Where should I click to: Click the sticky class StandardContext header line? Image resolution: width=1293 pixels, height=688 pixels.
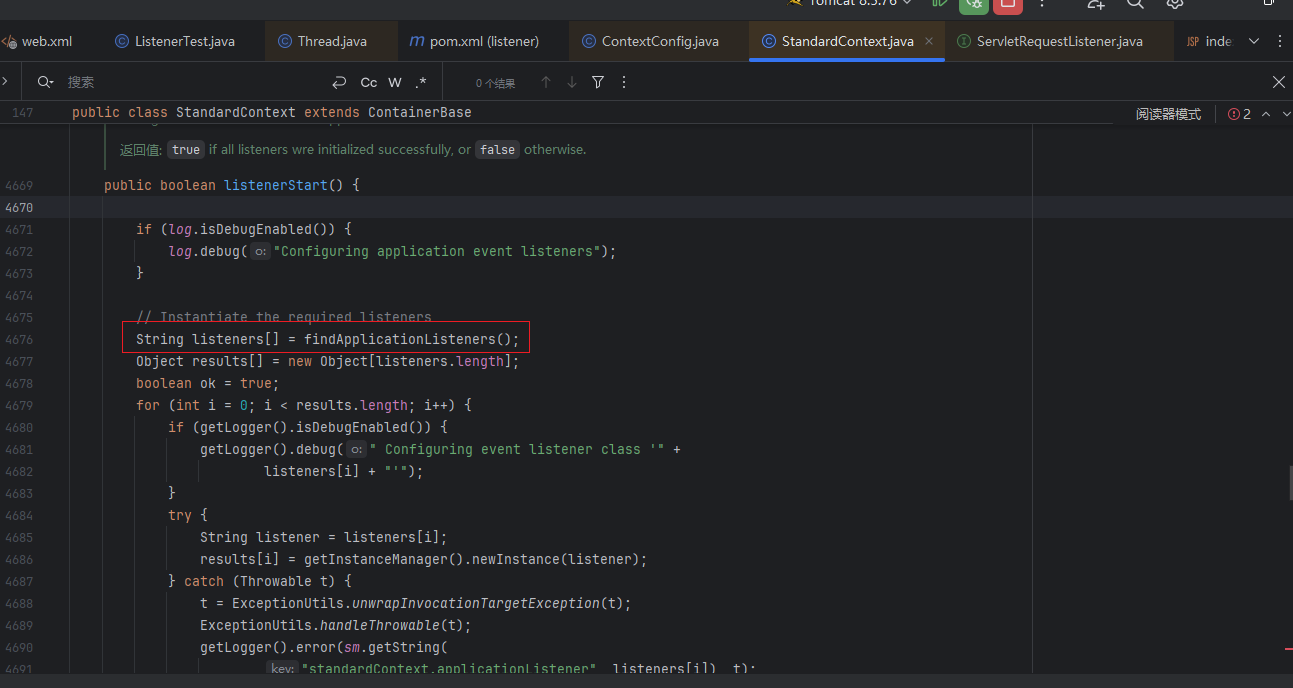[271, 113]
